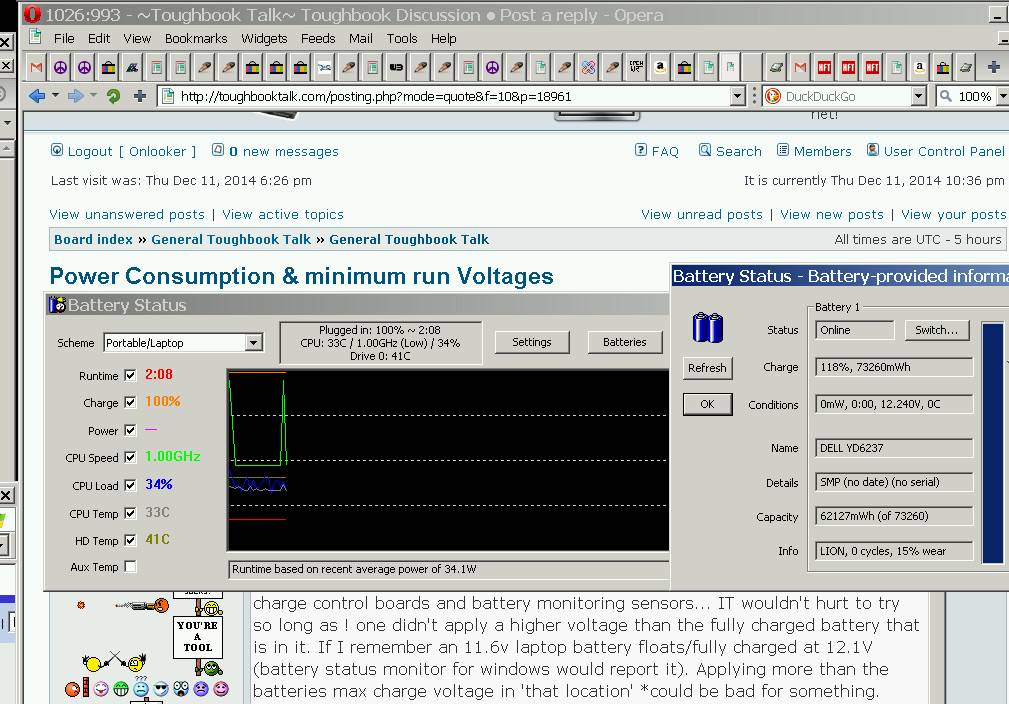
Task: Open the Feeds menu
Action: (318, 39)
